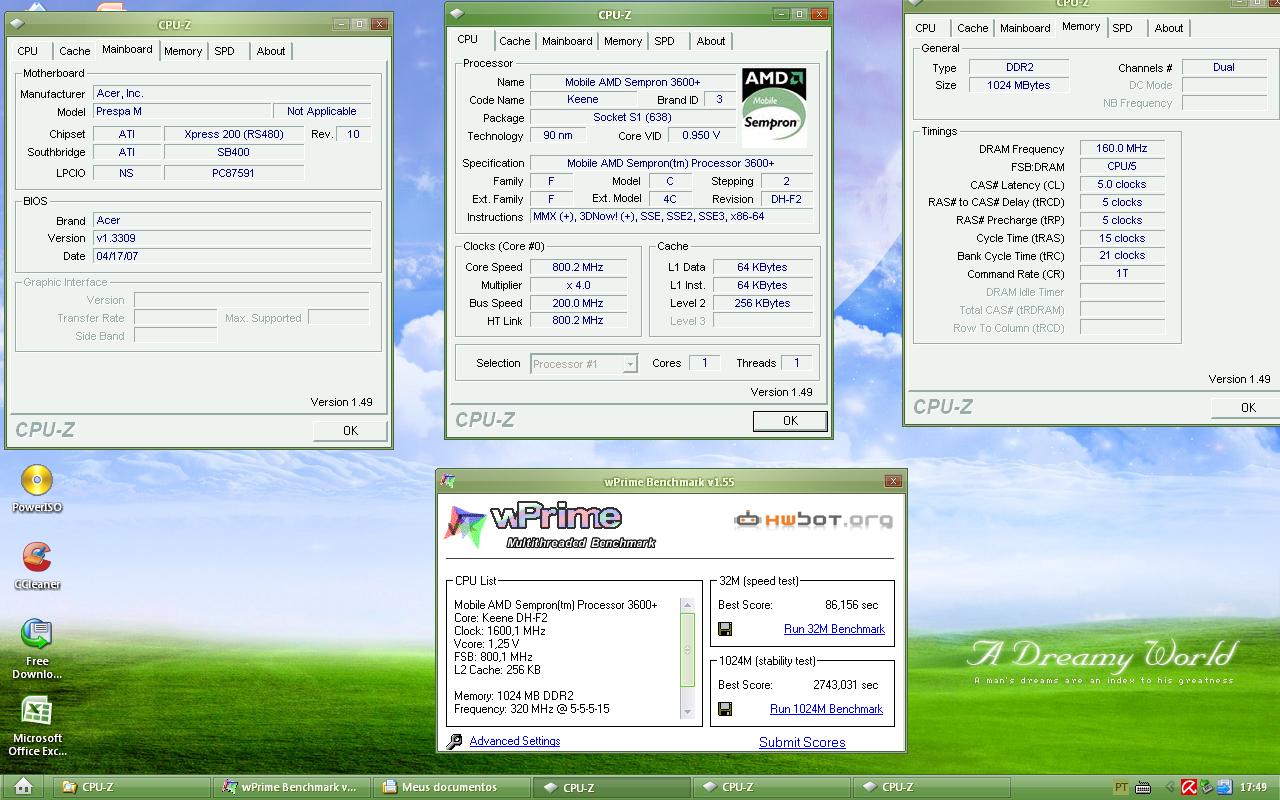The height and width of the screenshot is (800, 1280).
Task: Open Cache tab in middle CPU-Z window
Action: (515, 41)
